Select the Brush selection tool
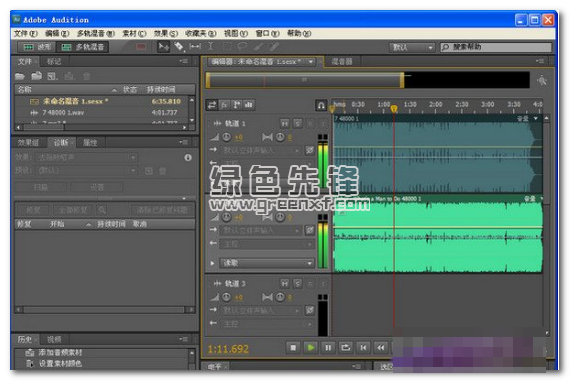This screenshot has height=381, width=570. (258, 47)
